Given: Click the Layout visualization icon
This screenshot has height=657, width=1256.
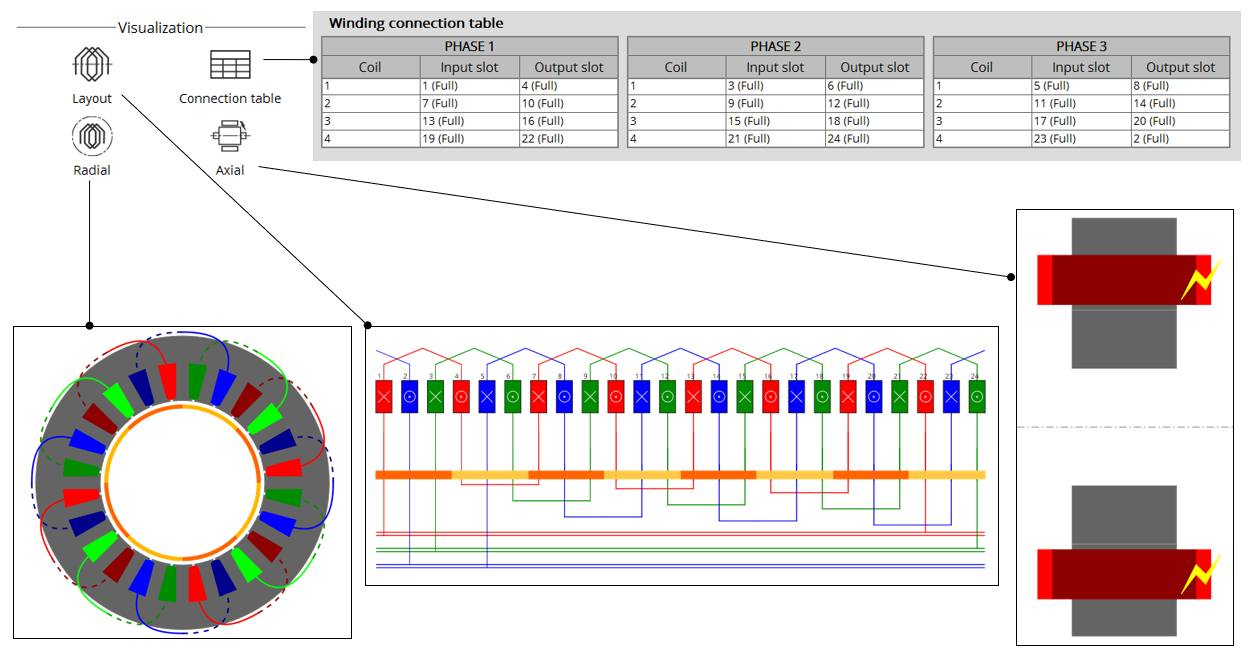Looking at the screenshot, I should click(x=91, y=66).
